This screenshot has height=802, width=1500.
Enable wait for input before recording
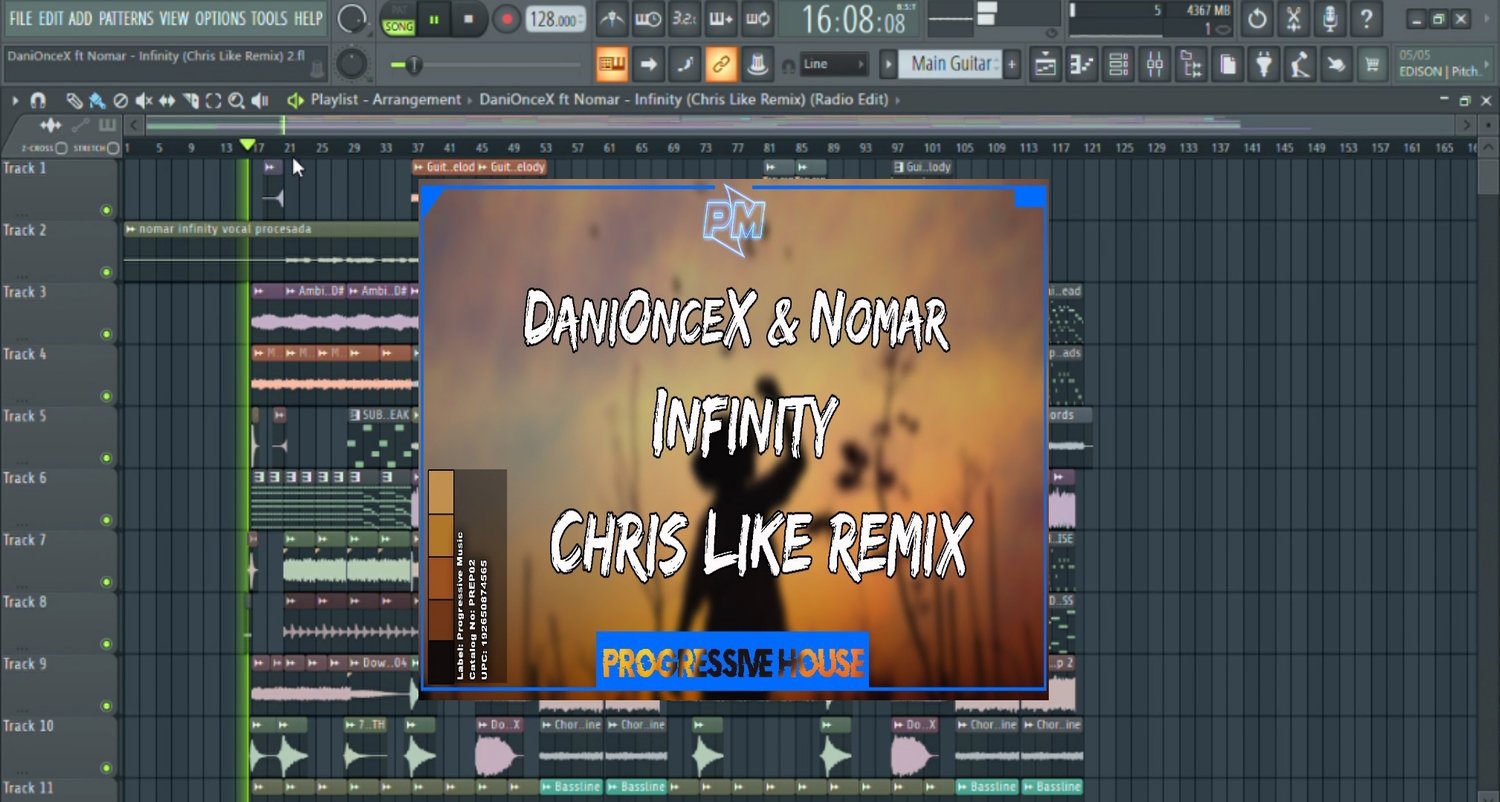coord(648,18)
